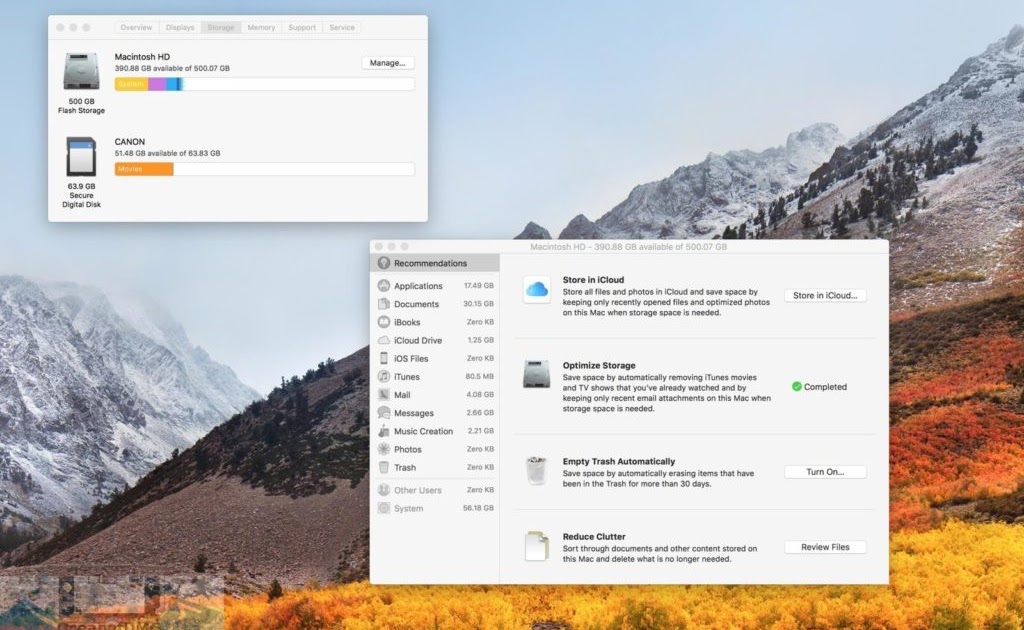The image size is (1024, 630).
Task: Click the Documents sidebar icon
Action: point(384,304)
